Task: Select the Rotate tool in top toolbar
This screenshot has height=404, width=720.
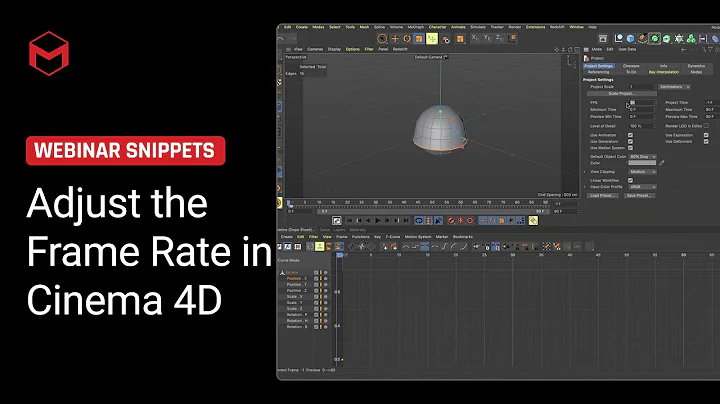Action: [x=407, y=39]
